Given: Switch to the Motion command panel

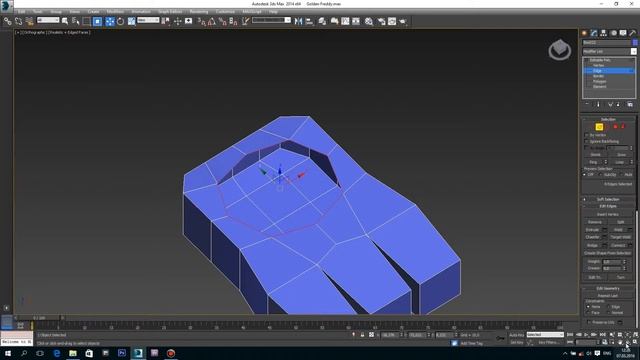Looking at the screenshot, I should point(613,33).
